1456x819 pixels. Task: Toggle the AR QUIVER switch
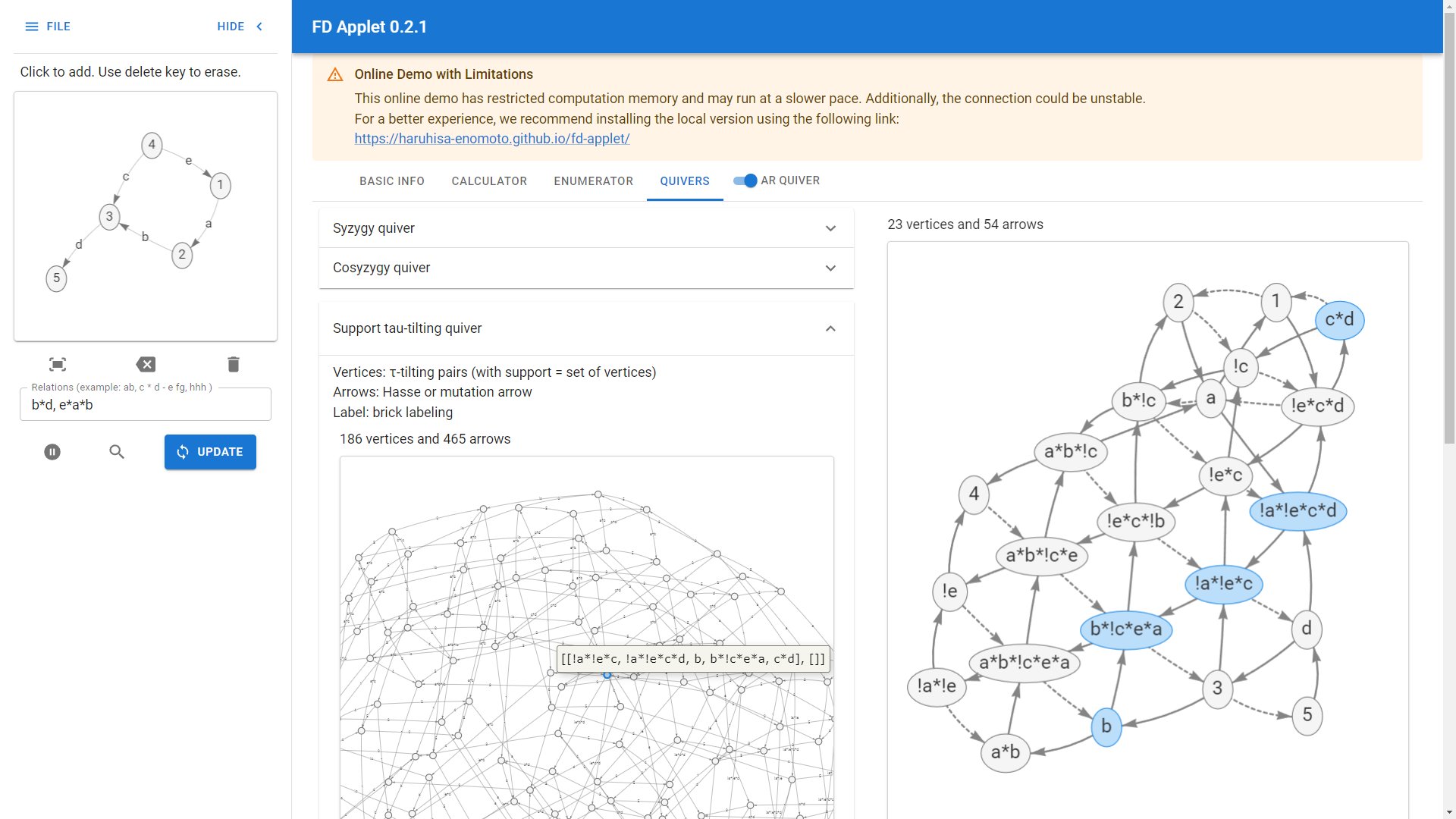click(745, 180)
